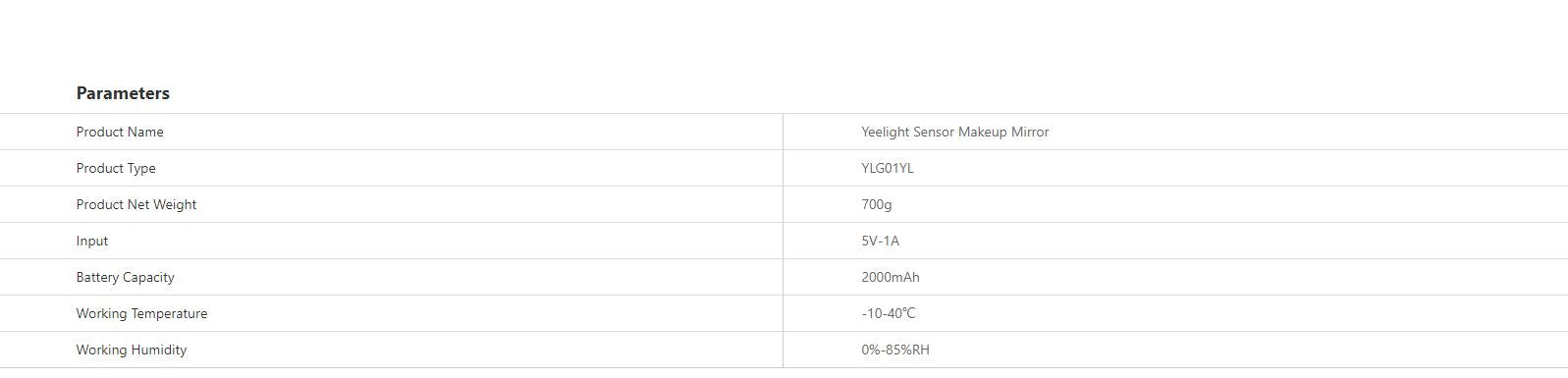Click the 5V-1A input value
The width and height of the screenshot is (1568, 378).
881,241
